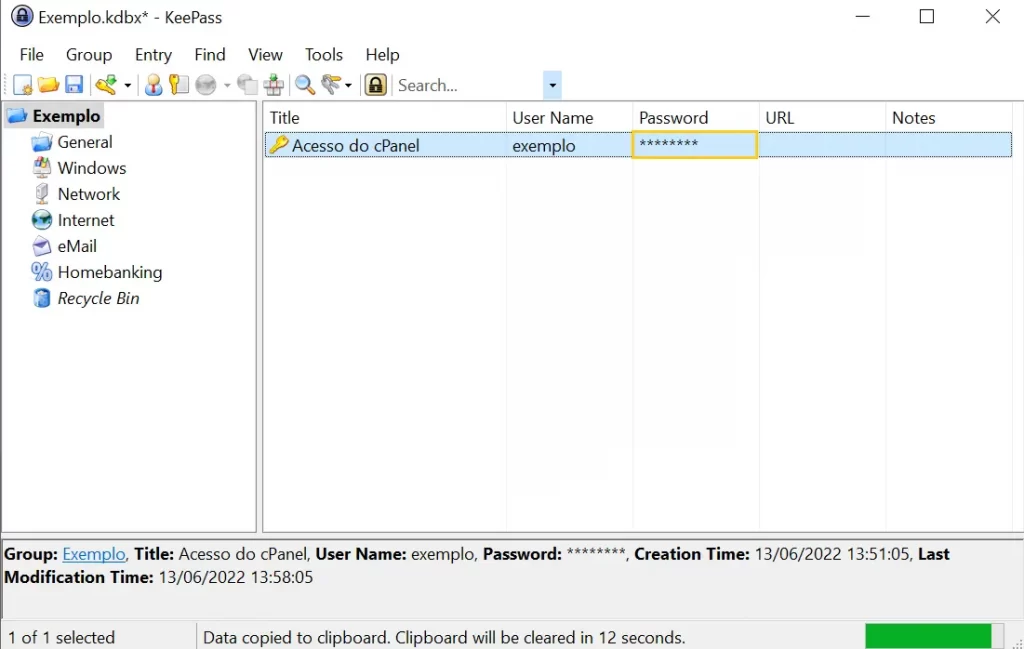
Task: Click the '1 of 1 selected' status text
Action: 61,638
